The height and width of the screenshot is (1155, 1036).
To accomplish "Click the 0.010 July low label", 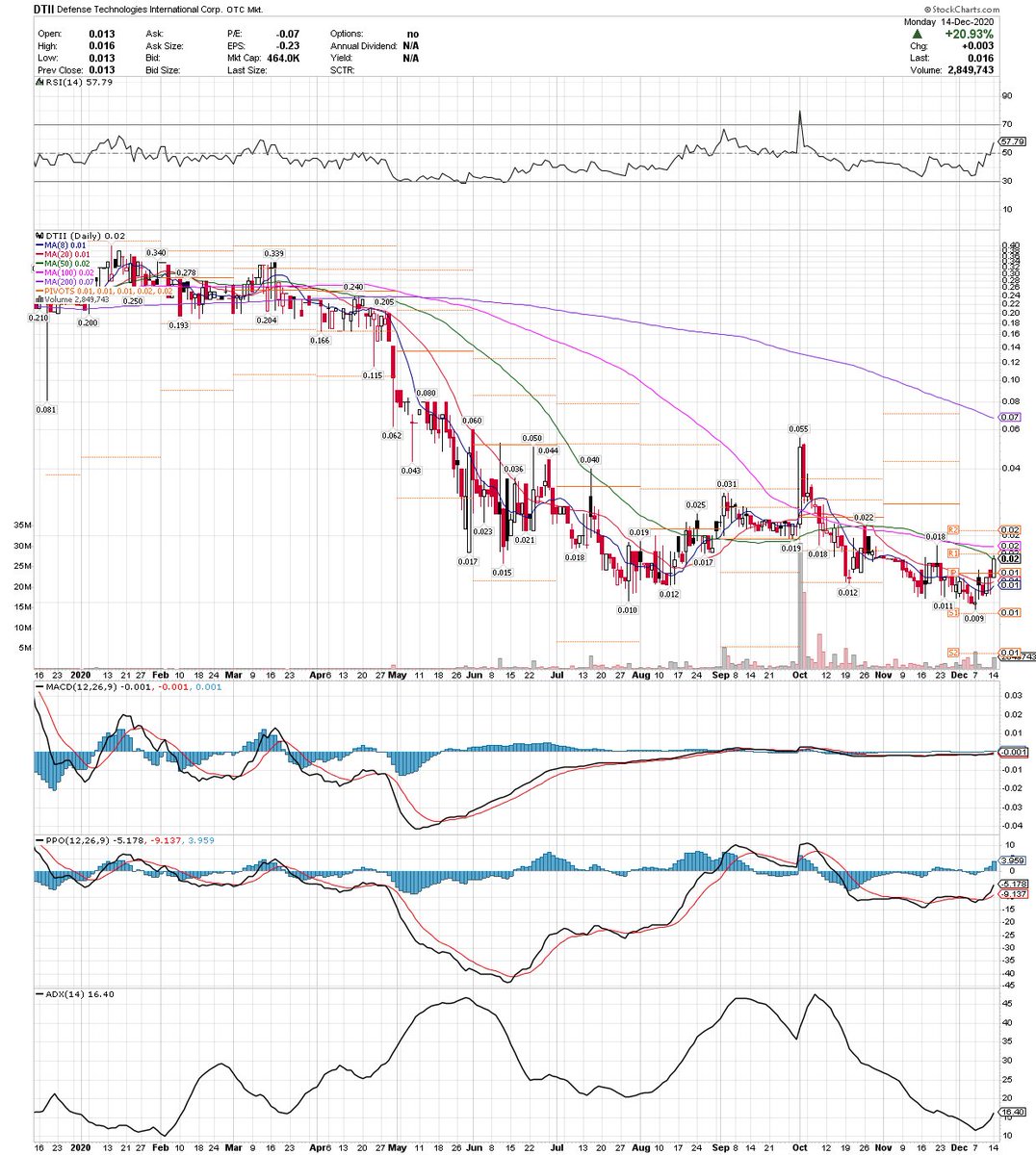I will click(628, 610).
